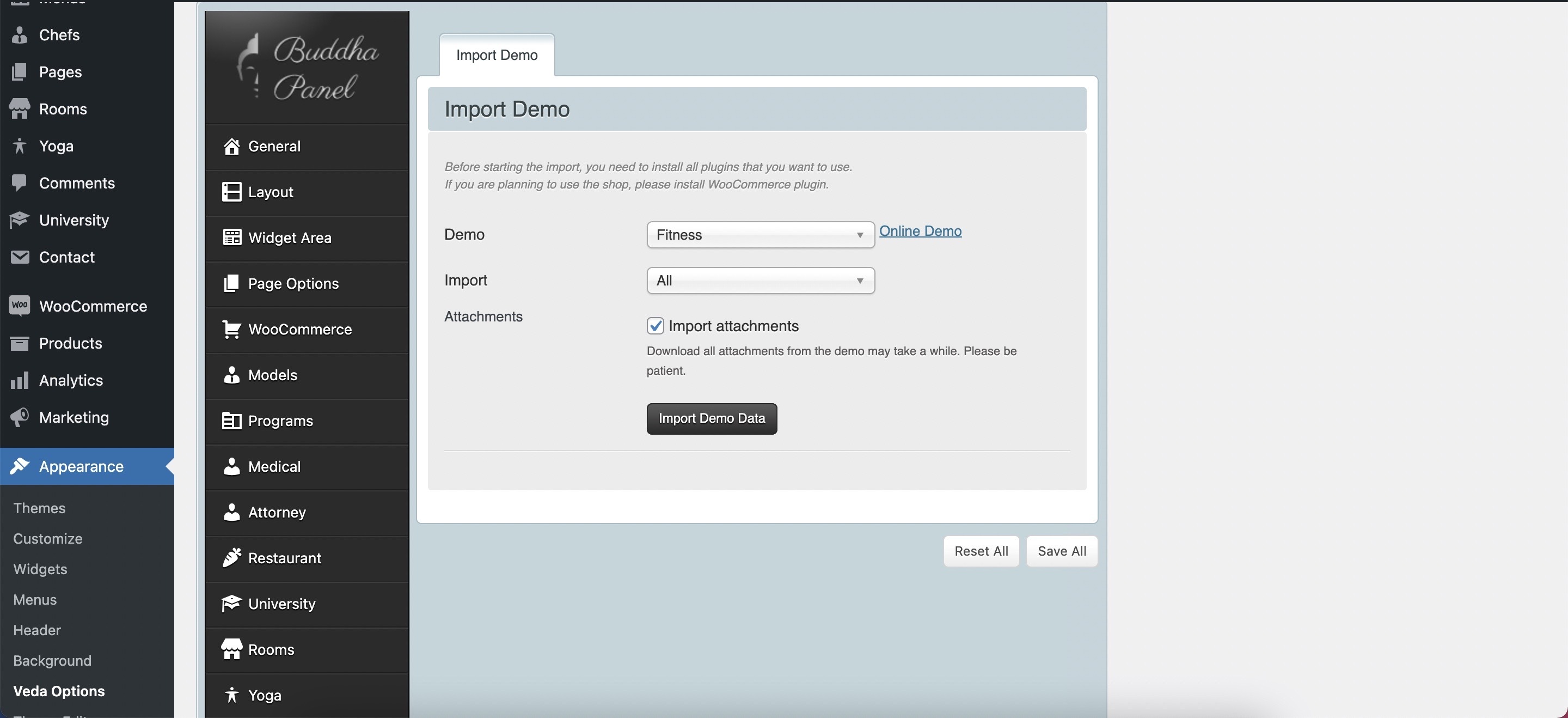Uncheck the Import attachments checkbox
The image size is (1568, 718).
click(x=655, y=326)
